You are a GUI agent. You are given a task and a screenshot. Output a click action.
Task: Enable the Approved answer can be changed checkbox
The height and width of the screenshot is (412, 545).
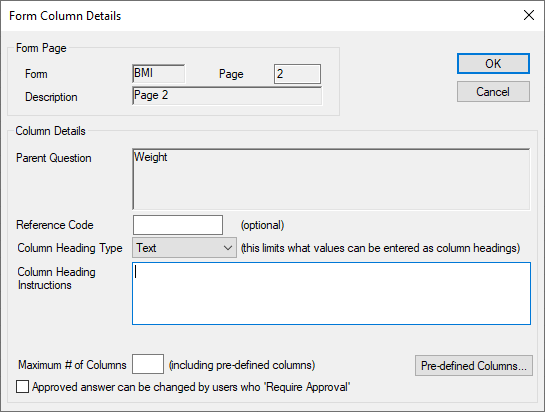click(23, 387)
